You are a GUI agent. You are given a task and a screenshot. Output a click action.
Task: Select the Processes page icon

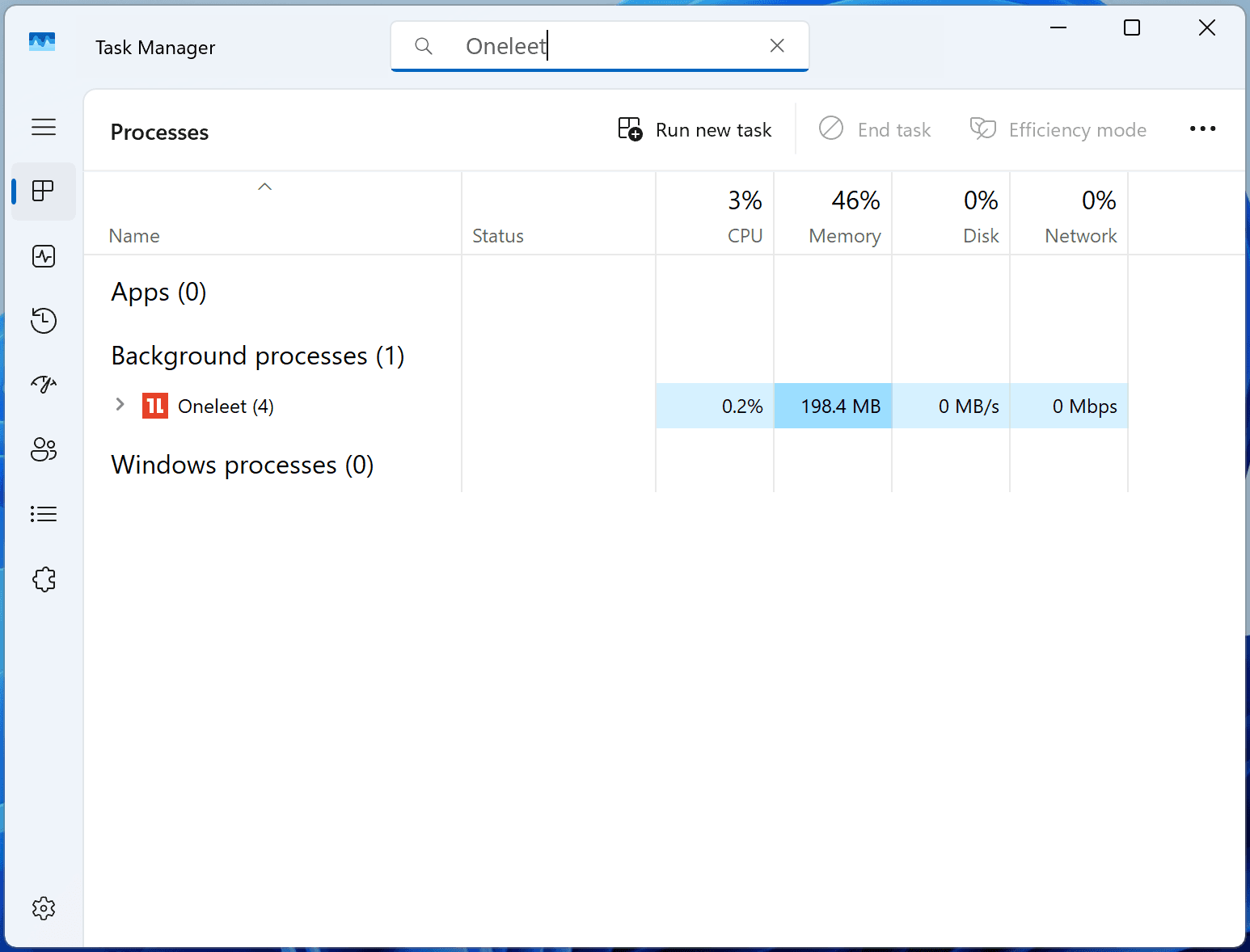pos(44,192)
